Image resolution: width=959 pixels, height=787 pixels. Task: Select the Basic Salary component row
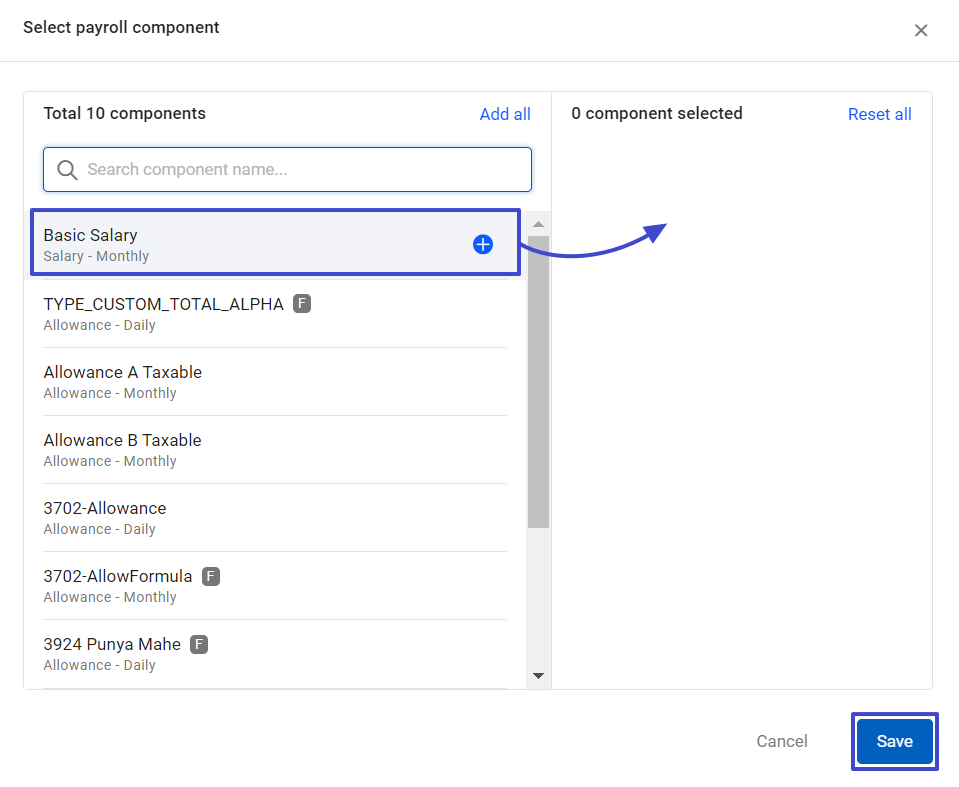tap(275, 243)
